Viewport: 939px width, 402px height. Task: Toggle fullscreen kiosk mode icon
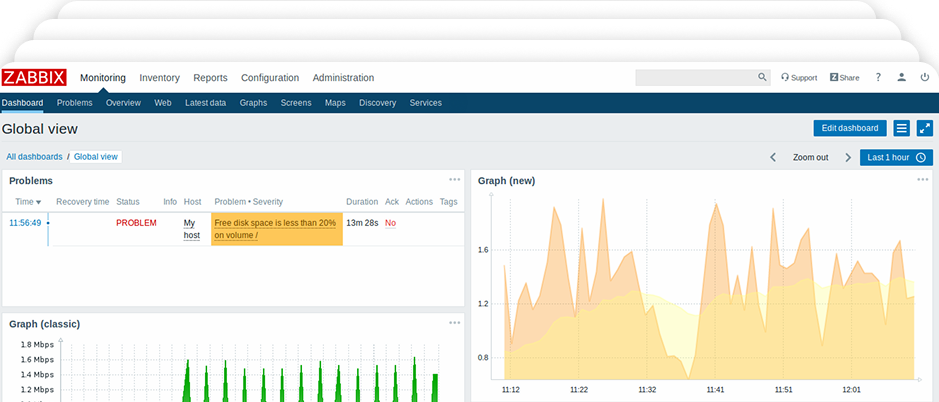pos(925,128)
